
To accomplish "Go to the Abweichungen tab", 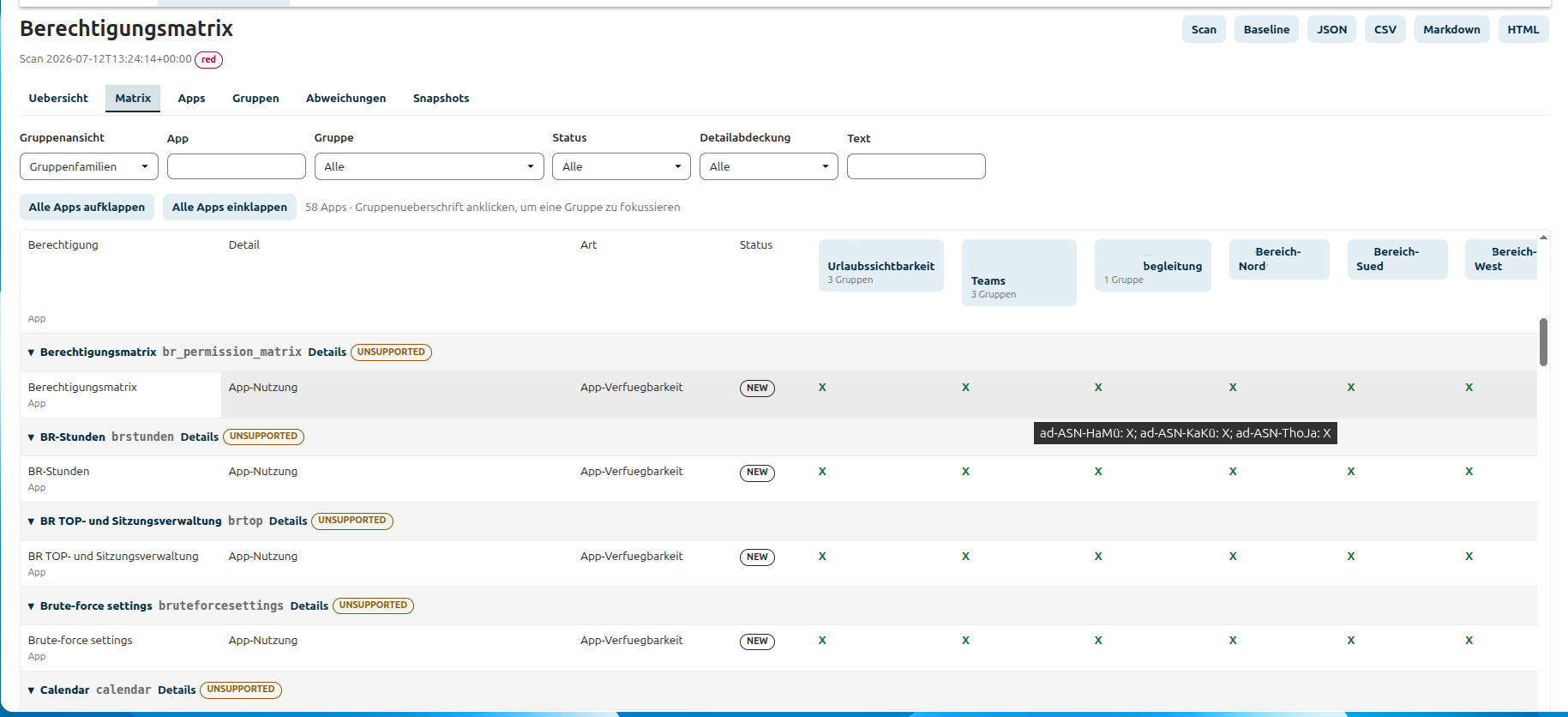I will tap(345, 99).
